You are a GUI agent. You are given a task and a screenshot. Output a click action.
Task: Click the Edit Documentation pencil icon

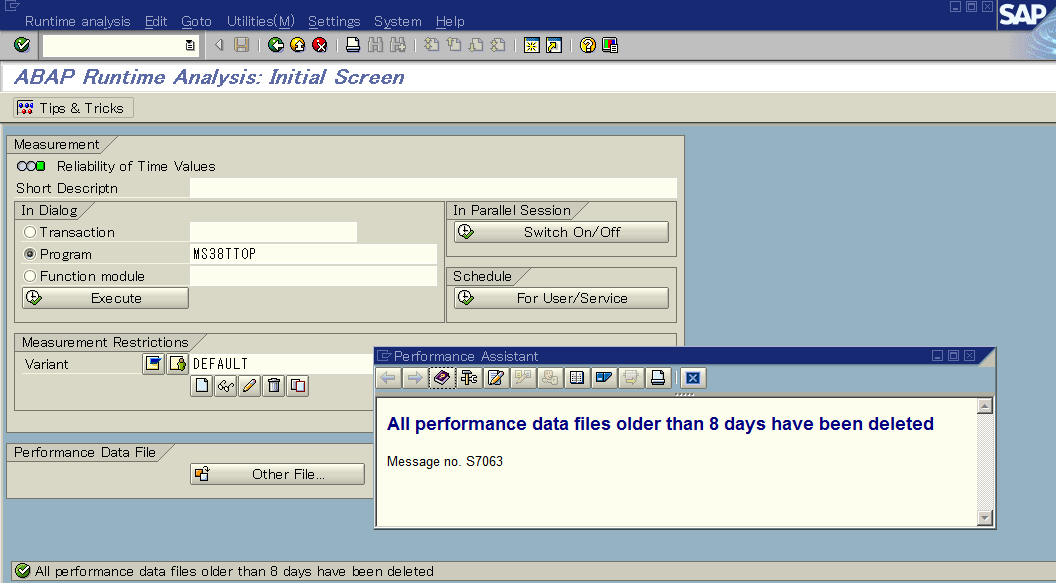coord(496,378)
